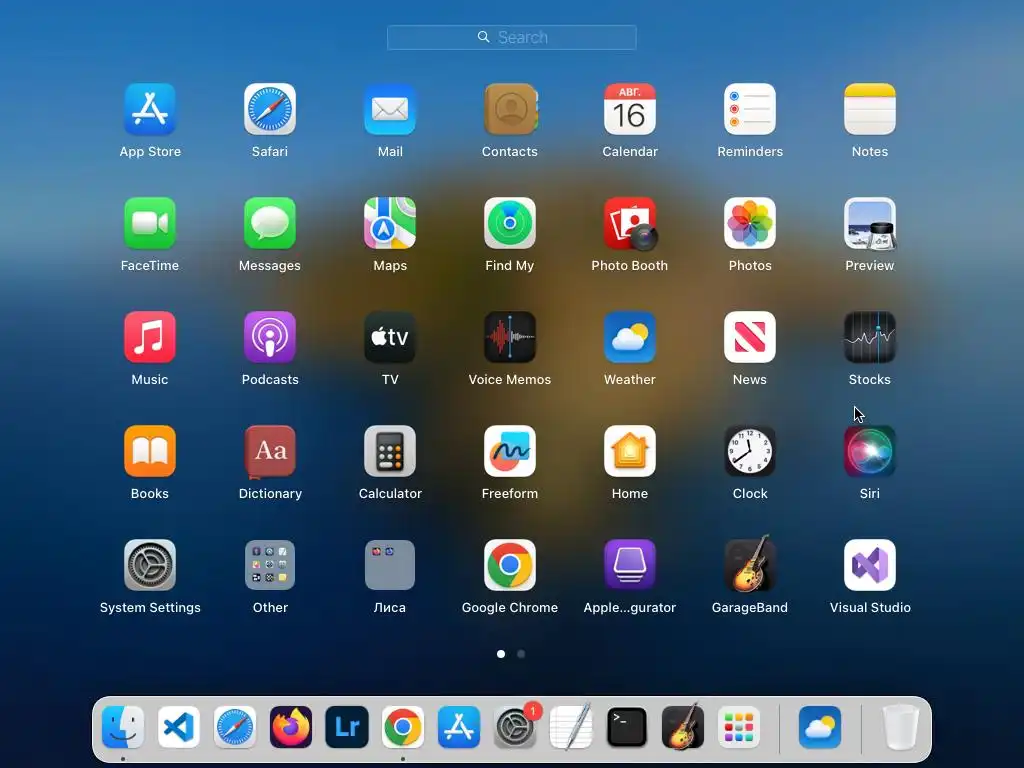Launch the Stocks app

pyautogui.click(x=870, y=337)
